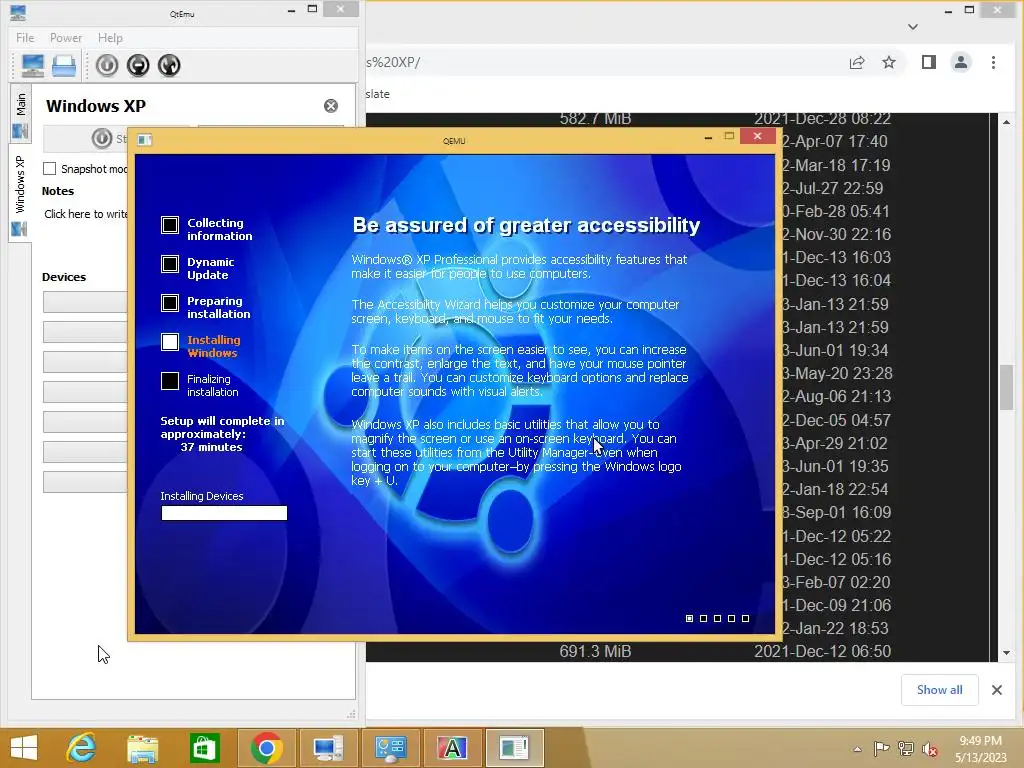Image resolution: width=1024 pixels, height=768 pixels.
Task: Select the Windows XP vertical tab
Action: [x=20, y=191]
